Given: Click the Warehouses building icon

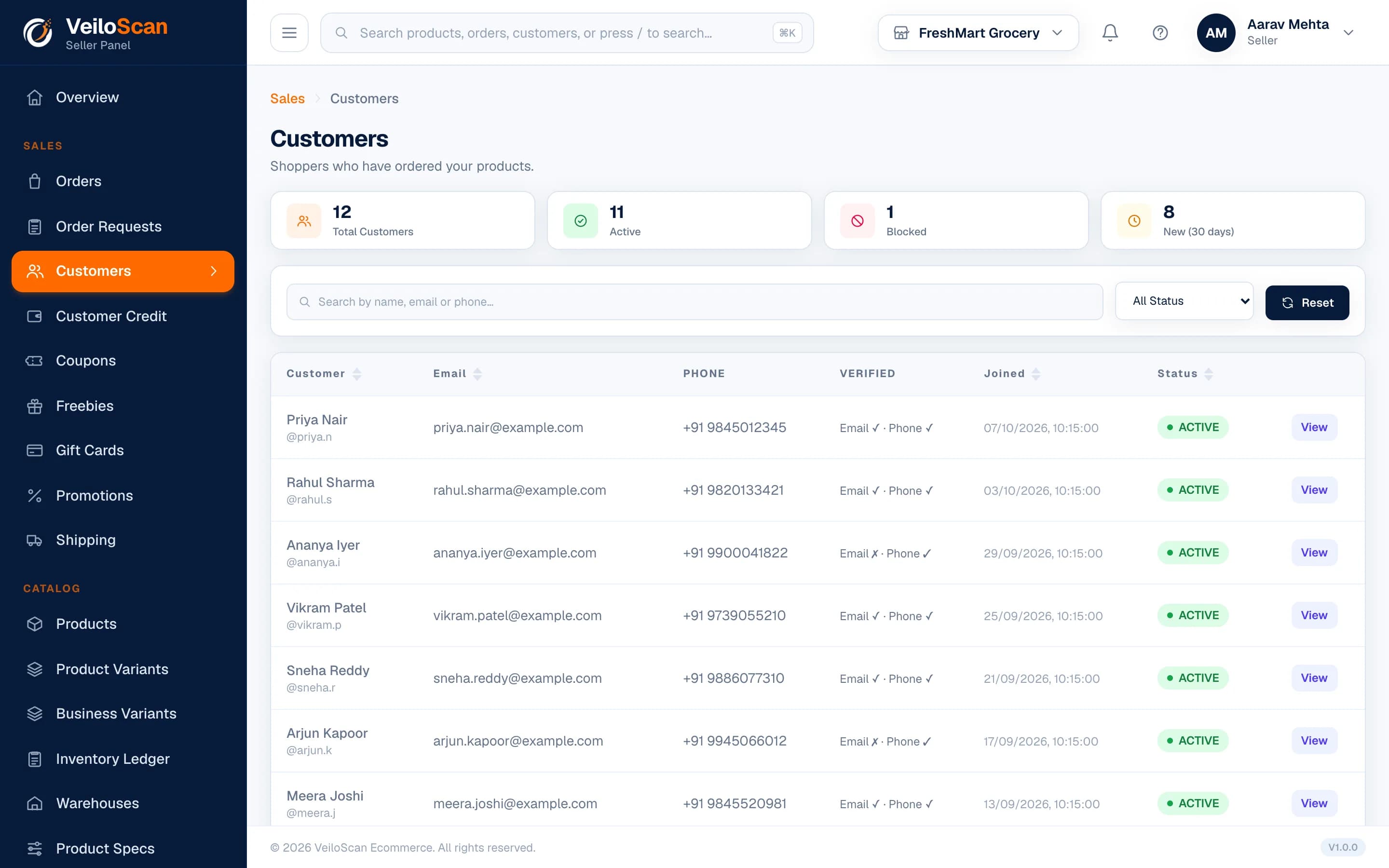Looking at the screenshot, I should pyautogui.click(x=34, y=803).
